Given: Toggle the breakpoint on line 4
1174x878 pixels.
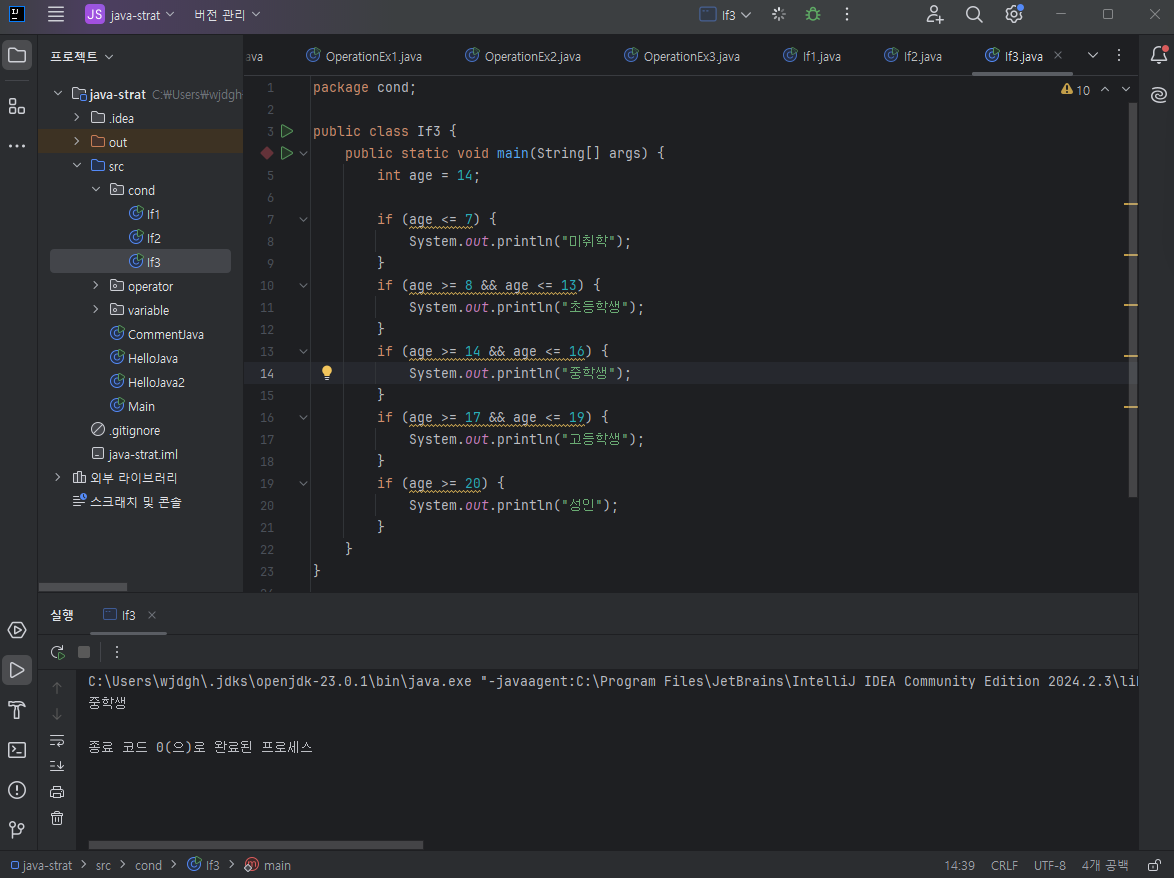Looking at the screenshot, I should pos(267,153).
